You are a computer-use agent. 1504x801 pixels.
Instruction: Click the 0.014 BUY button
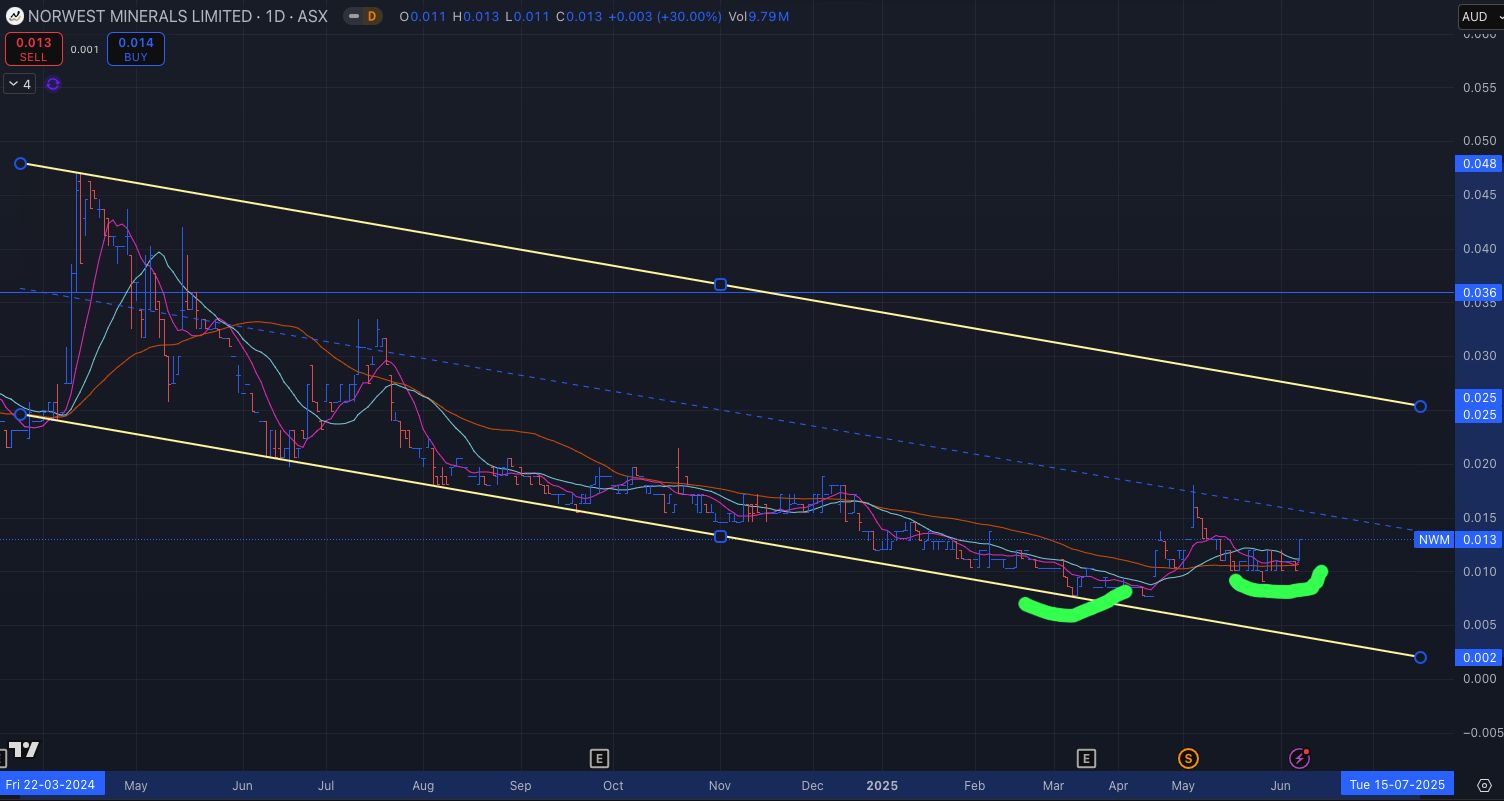pyautogui.click(x=136, y=49)
